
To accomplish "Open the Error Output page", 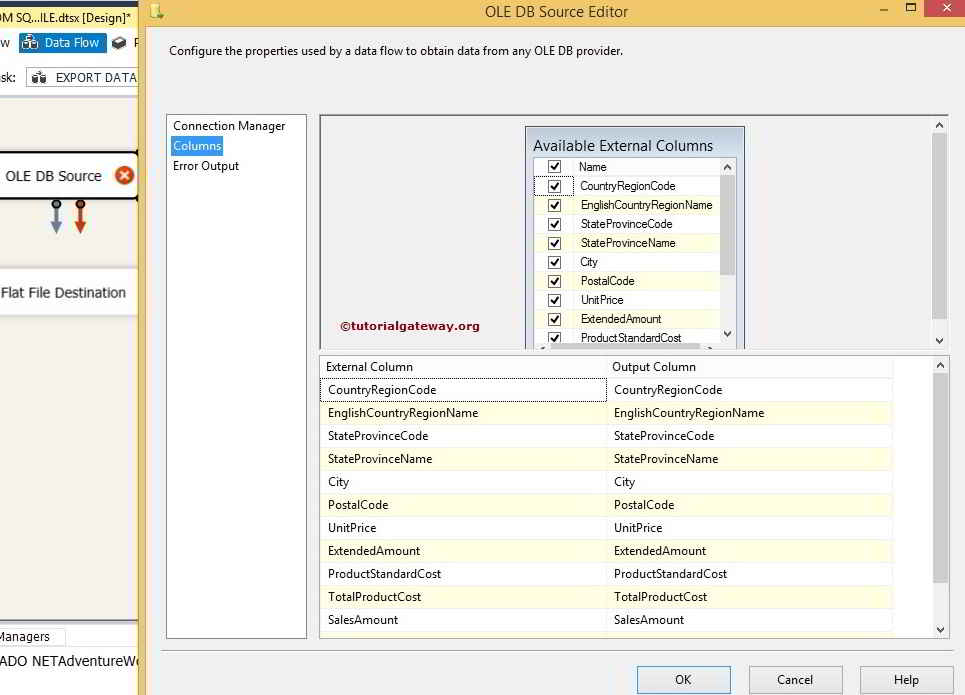I will (206, 166).
